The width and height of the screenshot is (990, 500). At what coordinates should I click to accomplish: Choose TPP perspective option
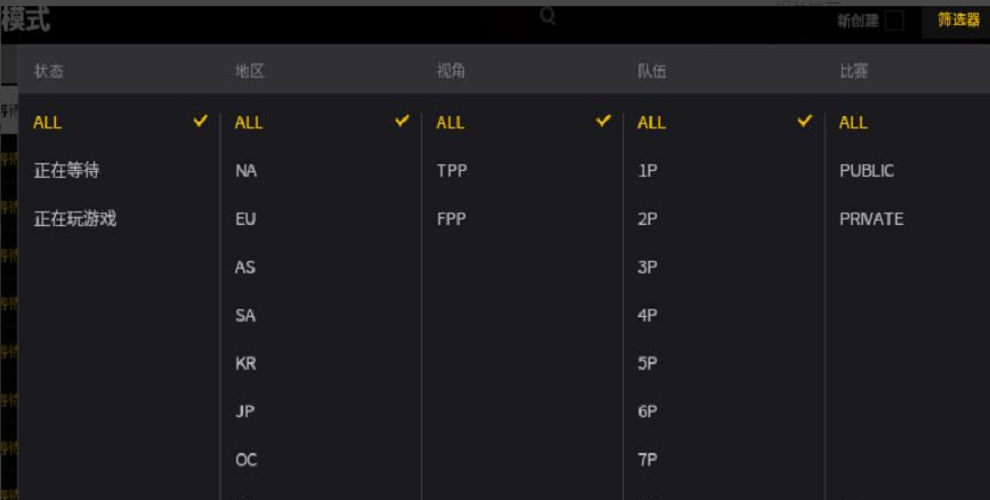pyautogui.click(x=451, y=170)
